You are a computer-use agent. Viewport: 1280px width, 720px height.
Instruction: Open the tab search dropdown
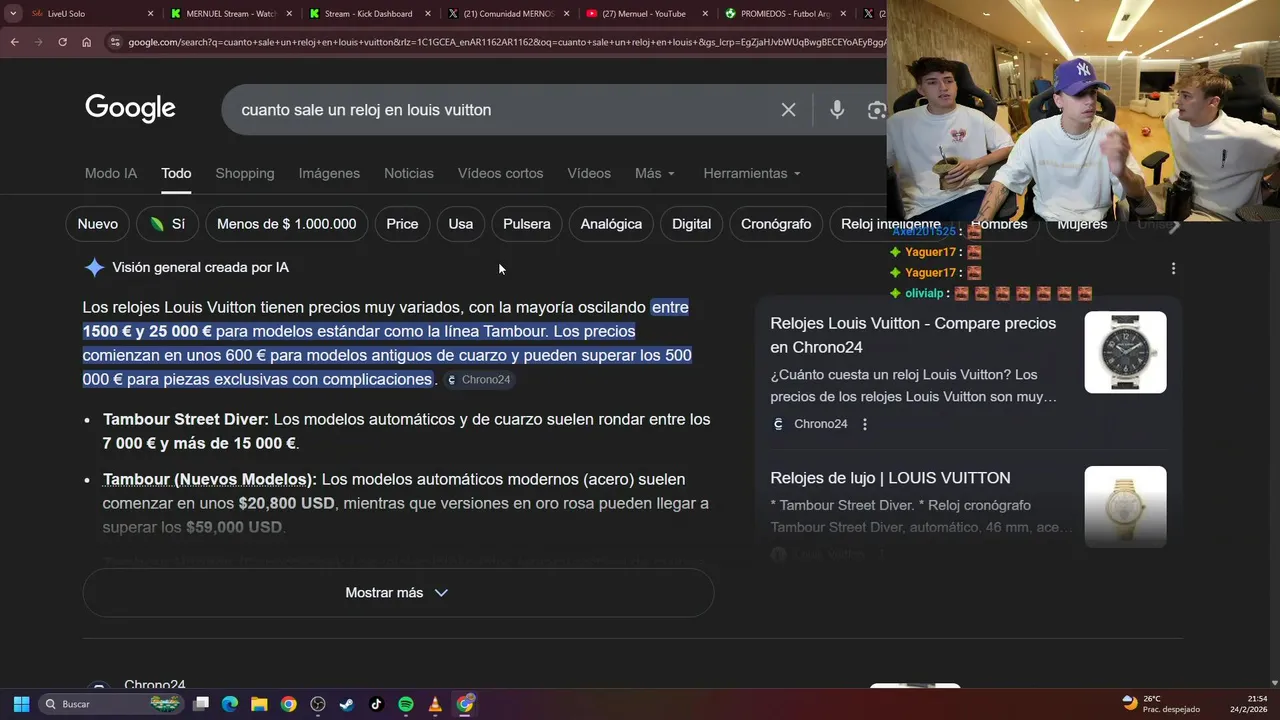pyautogui.click(x=13, y=14)
